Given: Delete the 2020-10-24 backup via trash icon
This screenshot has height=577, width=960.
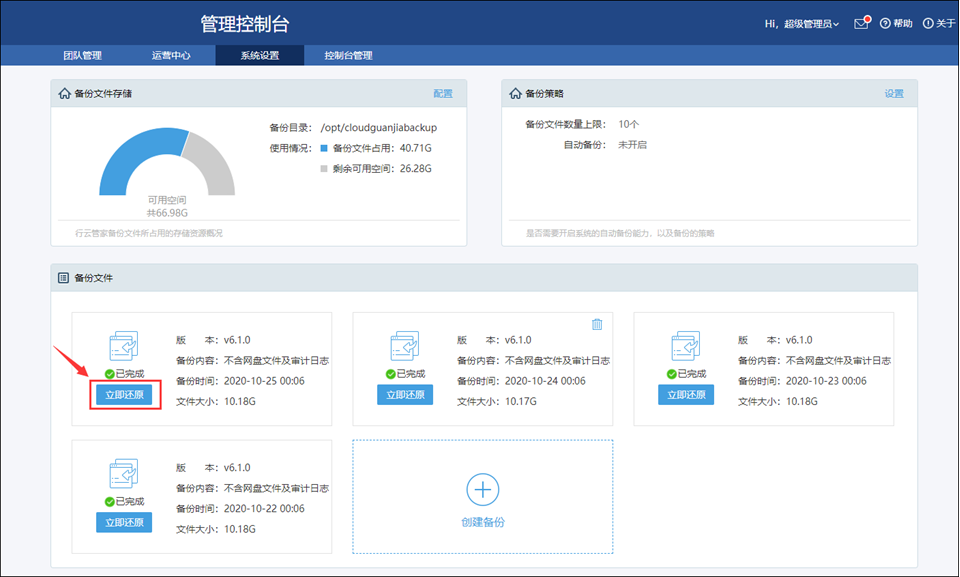Looking at the screenshot, I should (x=597, y=324).
